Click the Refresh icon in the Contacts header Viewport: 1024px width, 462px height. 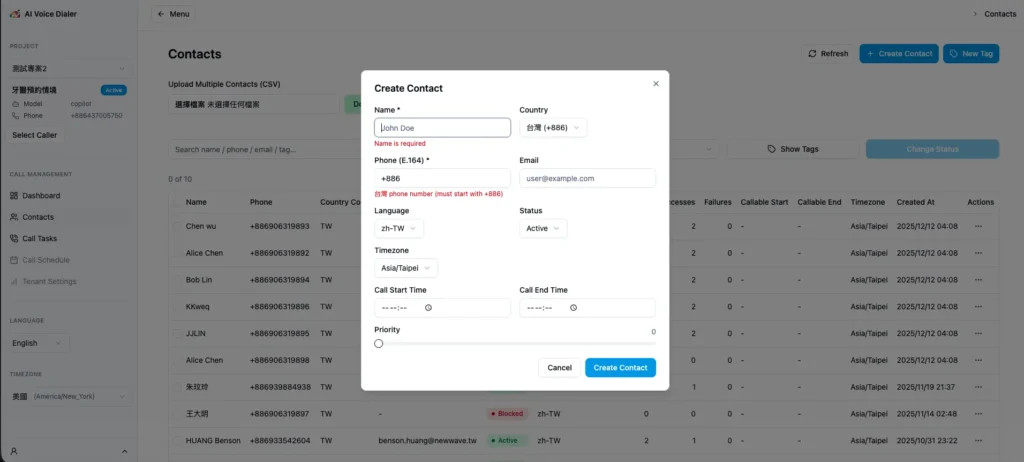pyautogui.click(x=812, y=54)
